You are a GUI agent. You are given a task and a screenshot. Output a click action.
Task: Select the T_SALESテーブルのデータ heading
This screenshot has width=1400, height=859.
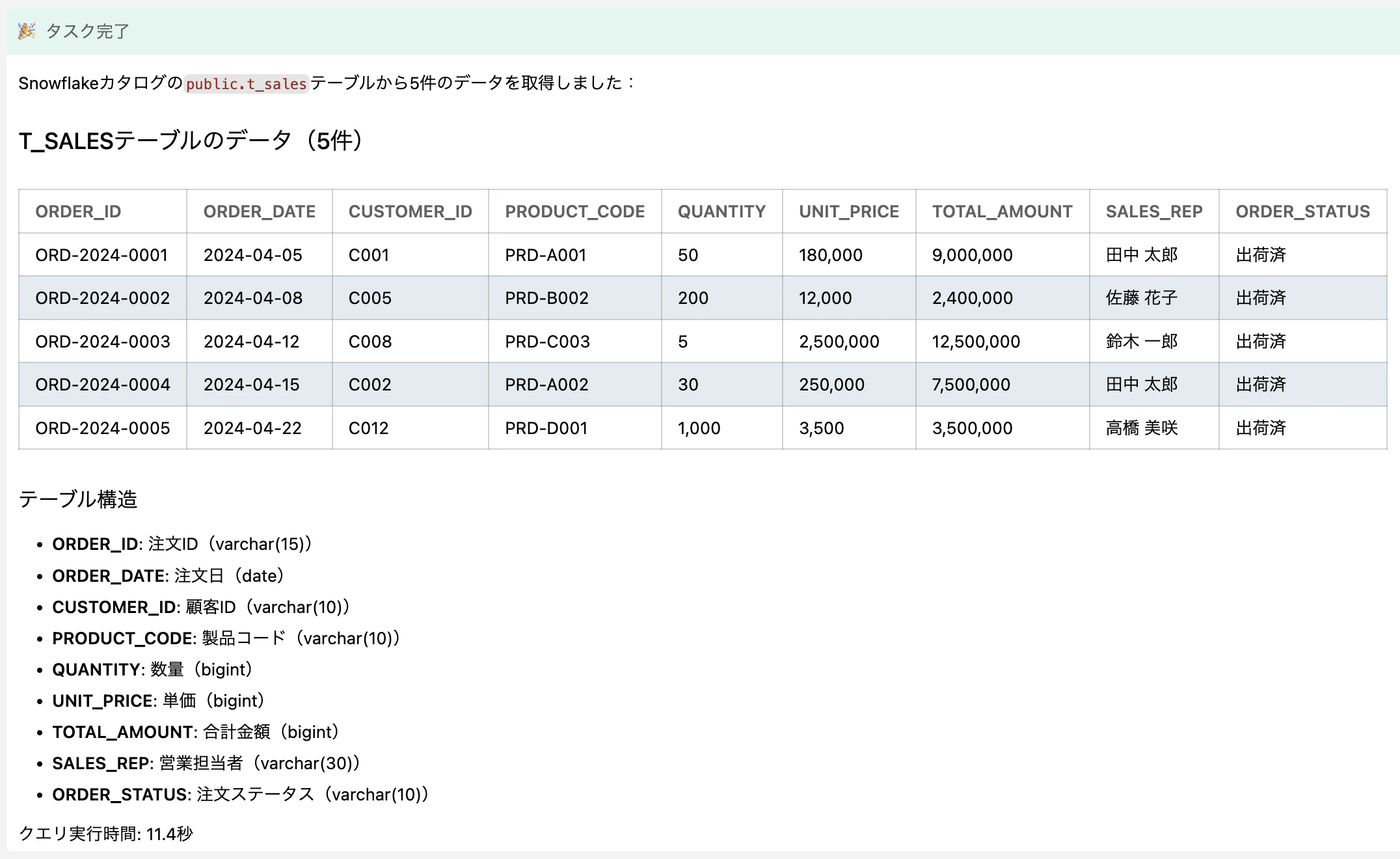pos(191,139)
